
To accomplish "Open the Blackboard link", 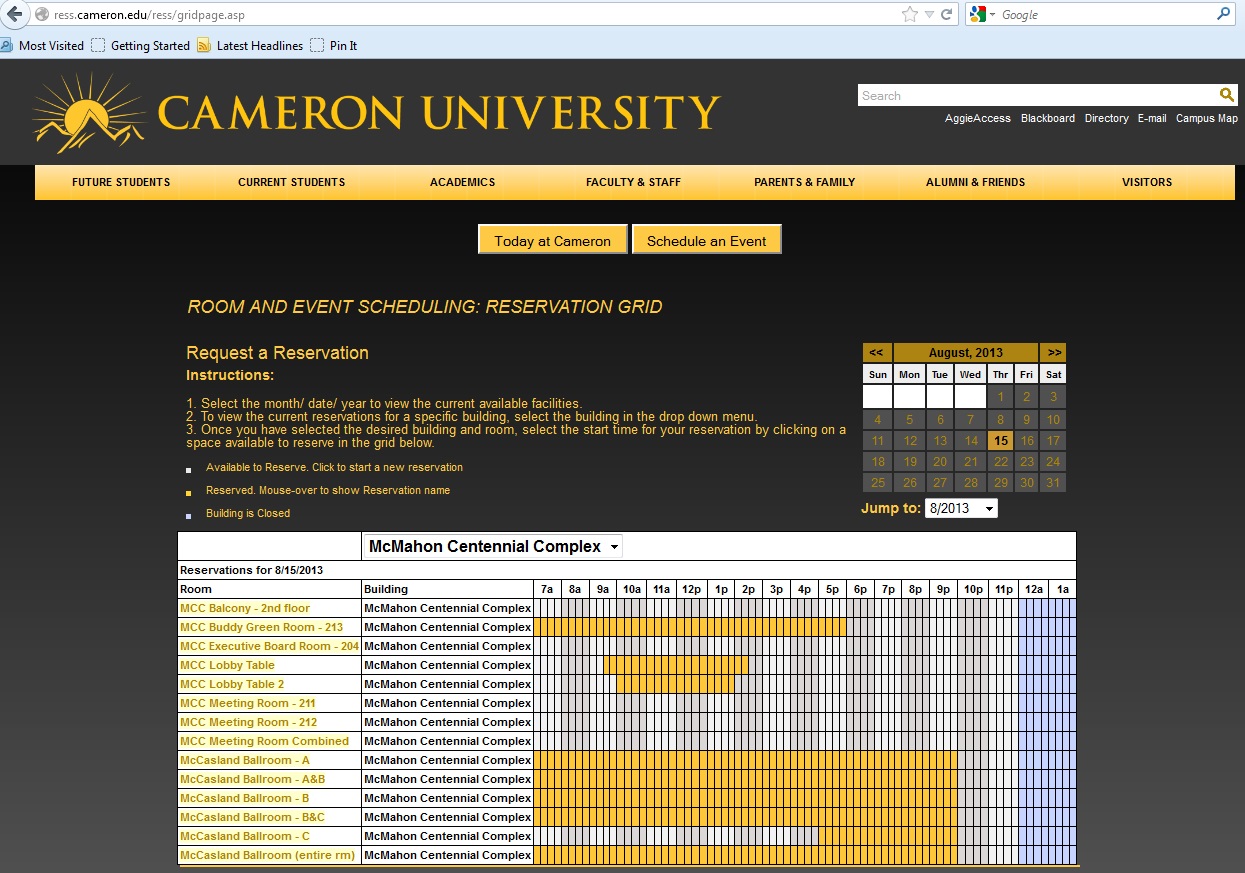I will point(1048,118).
